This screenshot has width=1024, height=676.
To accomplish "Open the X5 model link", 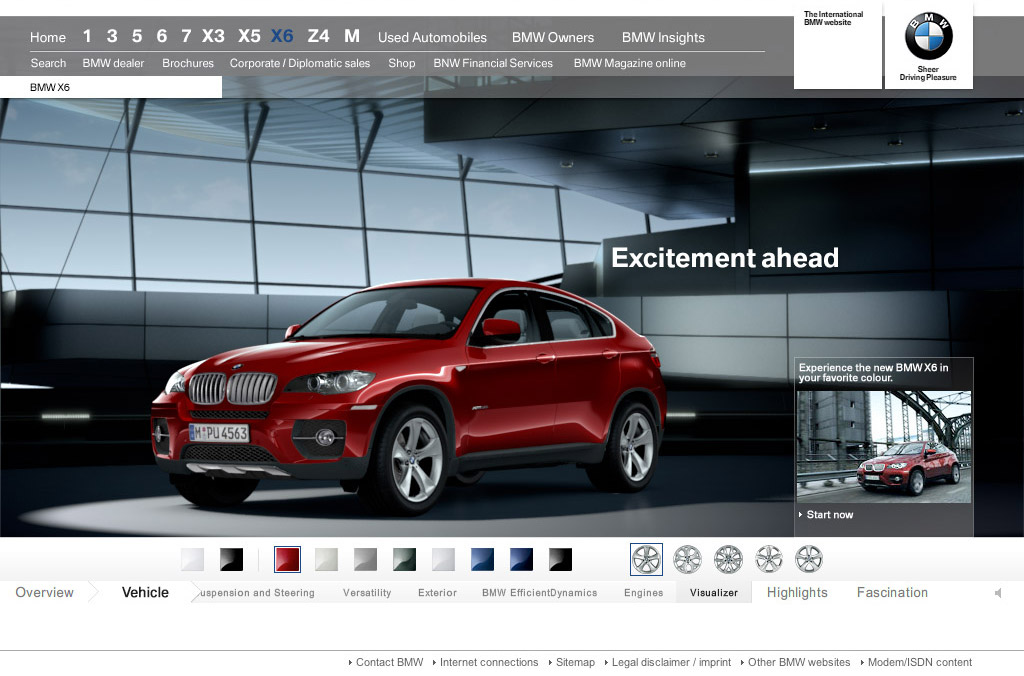I will (249, 36).
